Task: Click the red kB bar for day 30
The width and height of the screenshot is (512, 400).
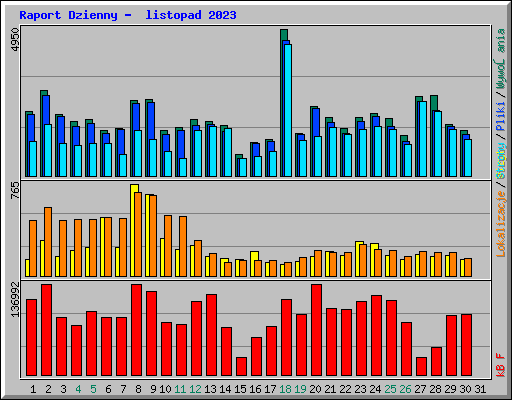Action: [x=466, y=345]
